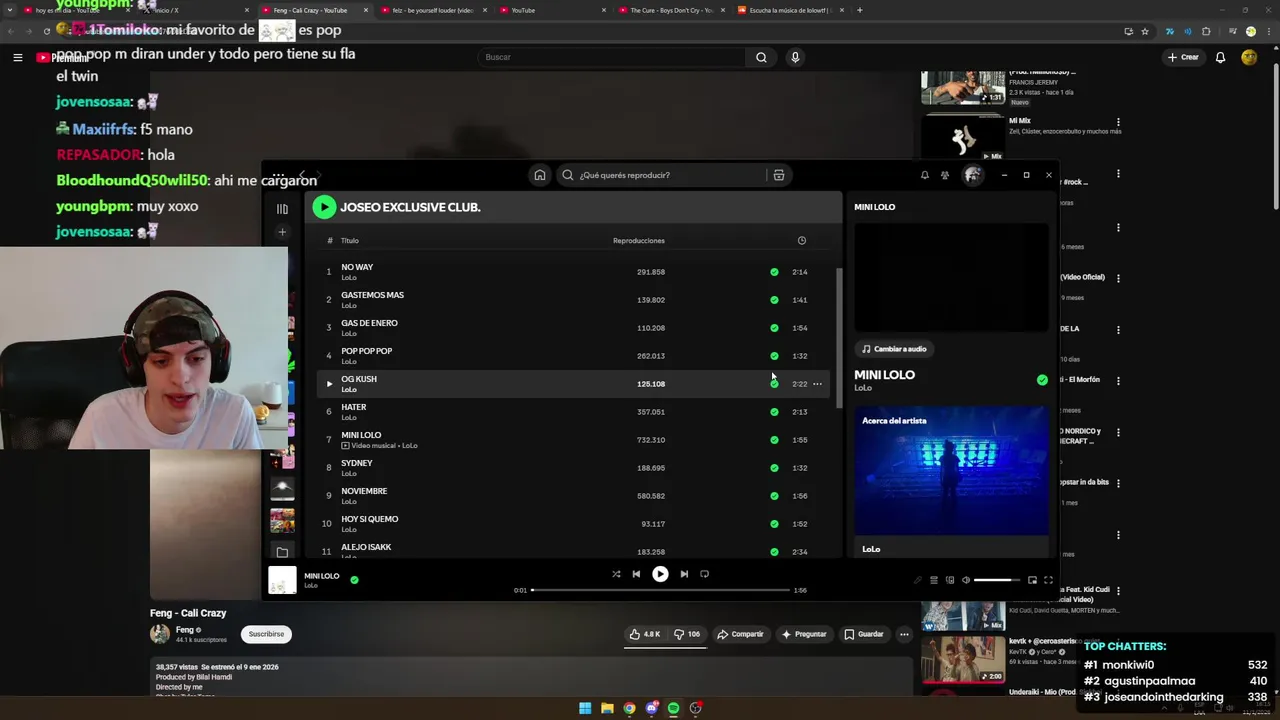Open Spotify from the Windows taskbar

coord(673,708)
